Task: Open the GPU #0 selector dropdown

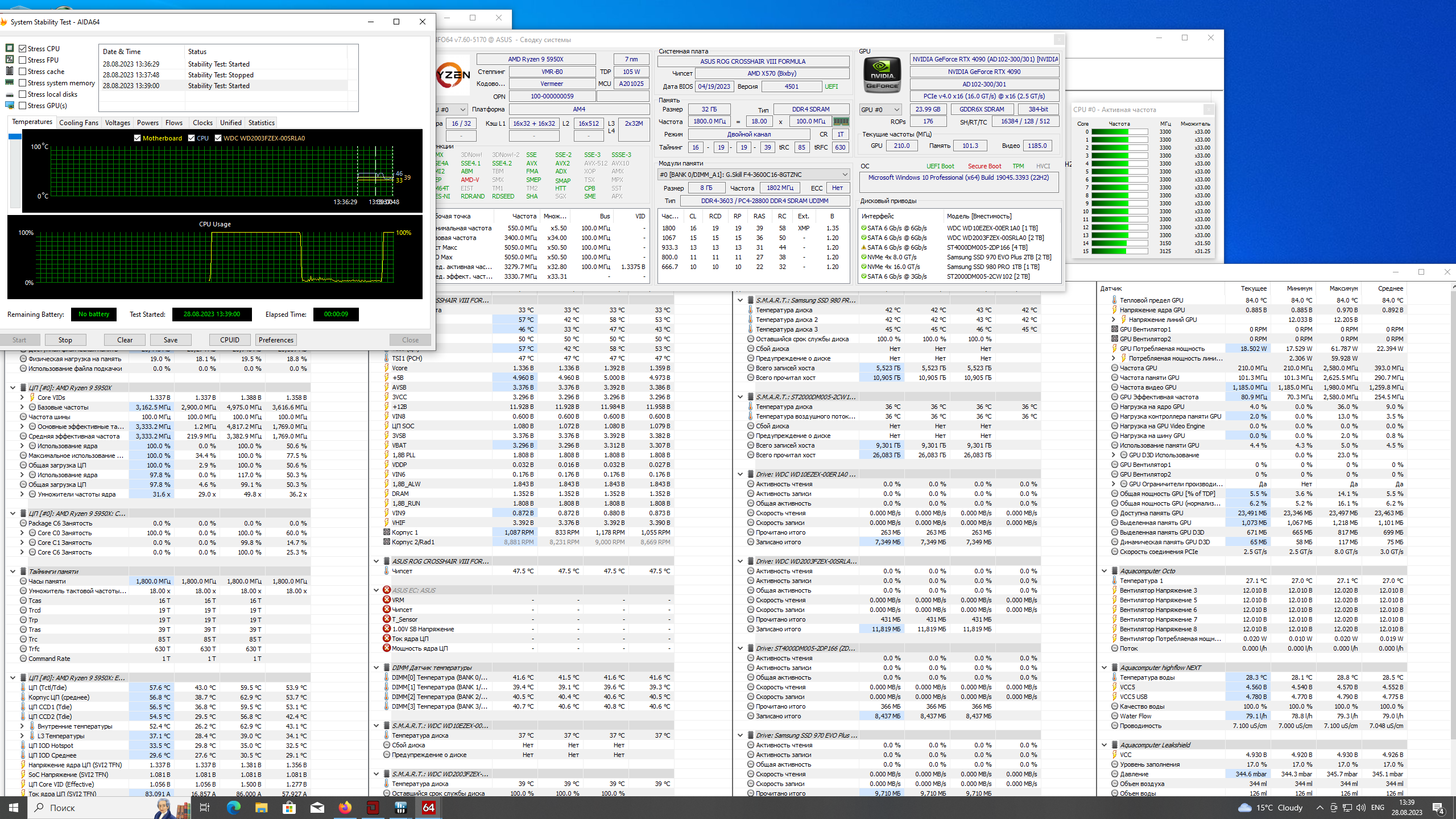Action: tap(880, 109)
